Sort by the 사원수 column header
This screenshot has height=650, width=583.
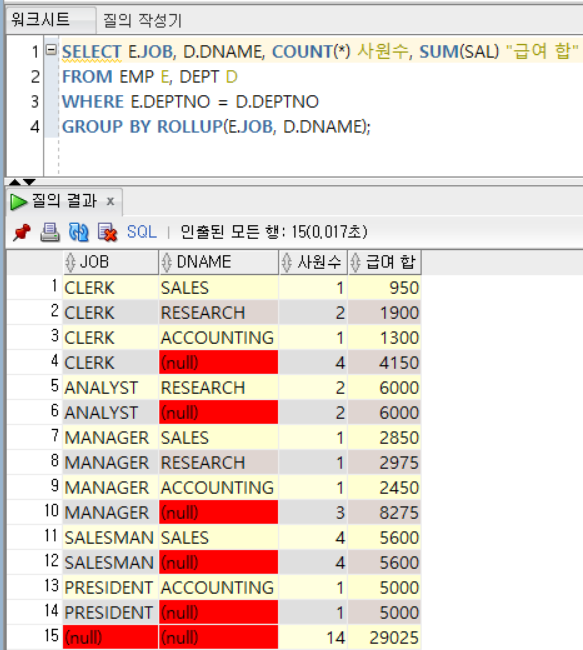(x=313, y=262)
